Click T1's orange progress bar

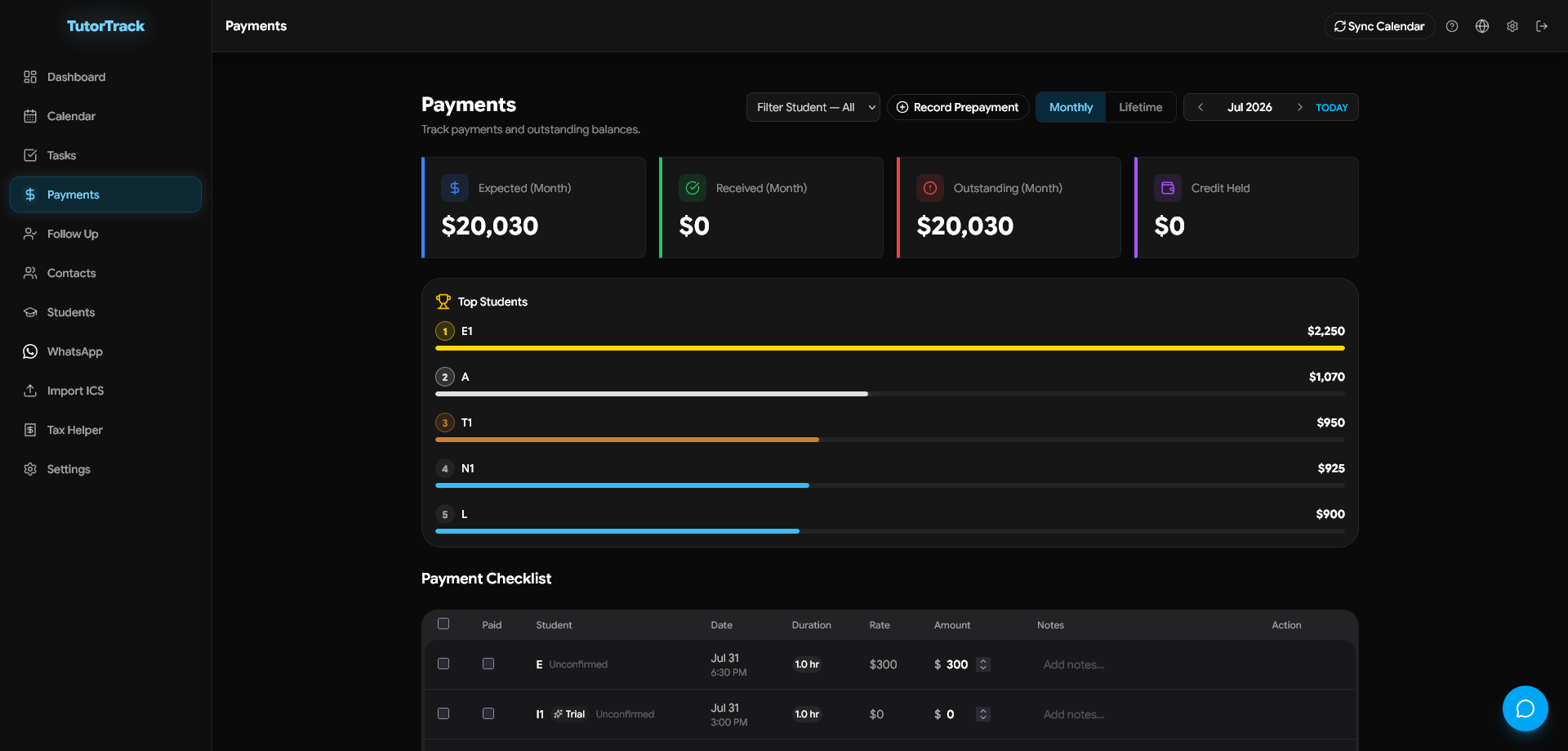click(627, 440)
